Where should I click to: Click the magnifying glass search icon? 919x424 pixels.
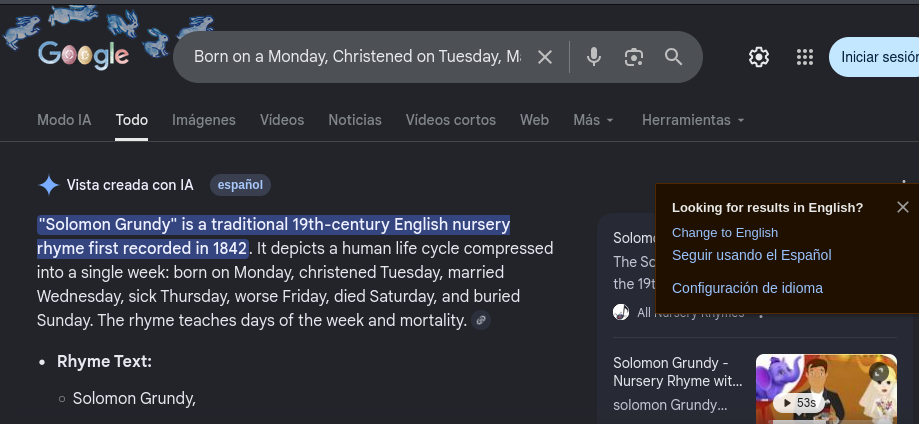tap(673, 57)
